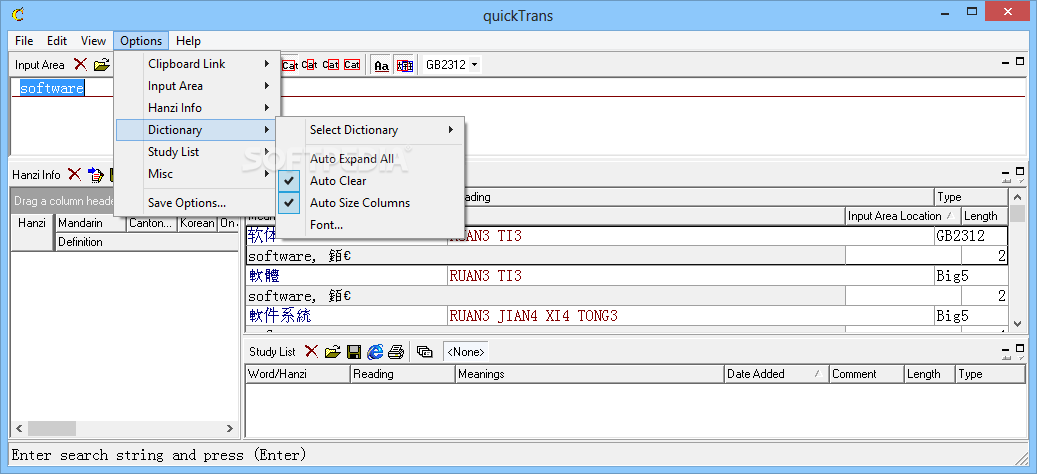Expand the Hanzi Info submenu in Options
Viewport: 1037px width, 474px height.
click(197, 108)
